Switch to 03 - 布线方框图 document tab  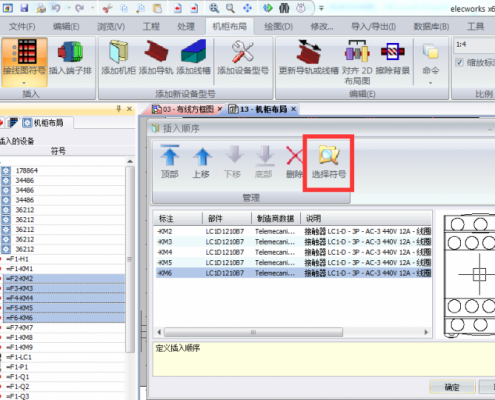(x=188, y=109)
